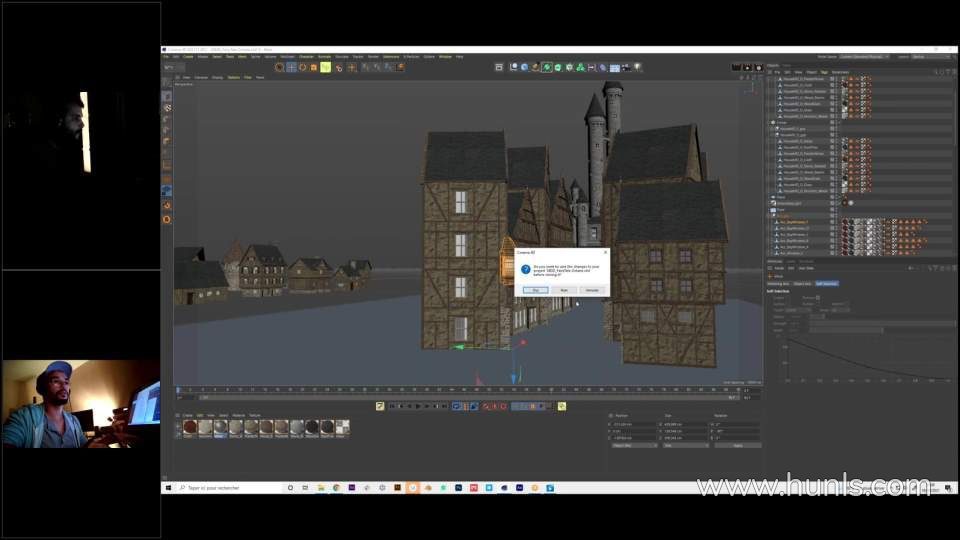Toggle Y axis lock in toolbar
Screen dimensions: 960x540
(377, 67)
